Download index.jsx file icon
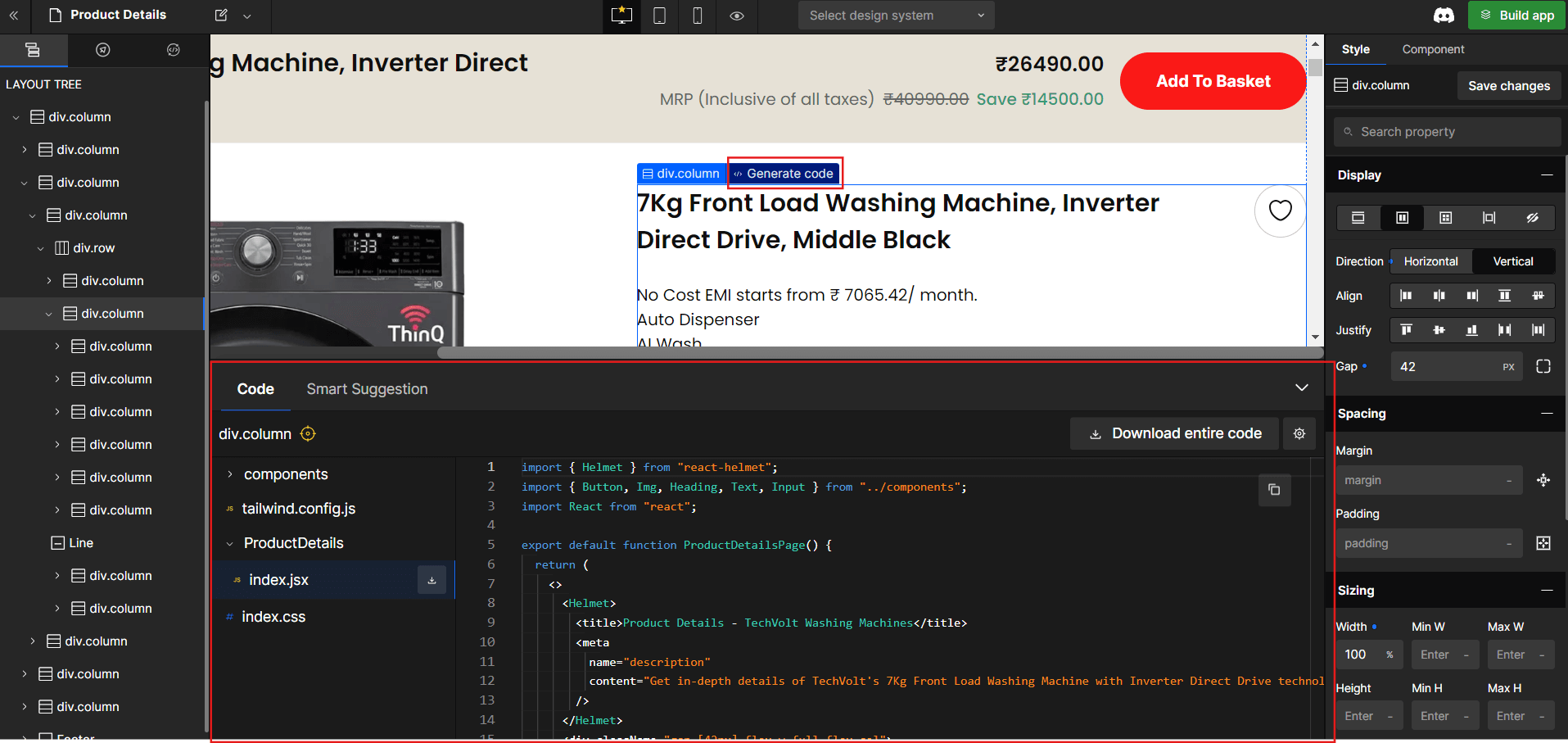This screenshot has width=1568, height=743. pos(432,580)
